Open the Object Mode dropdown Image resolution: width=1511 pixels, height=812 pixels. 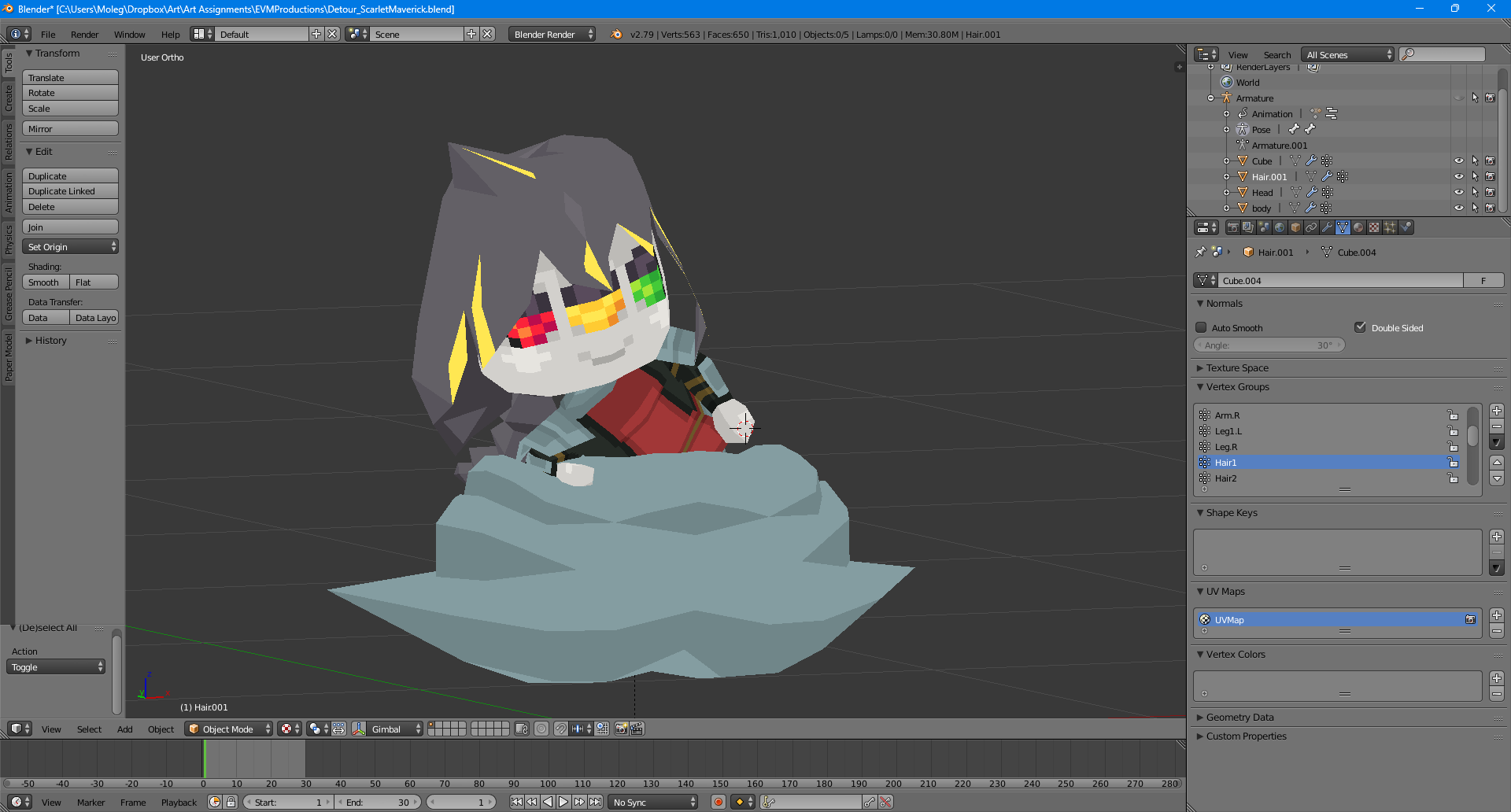(229, 729)
